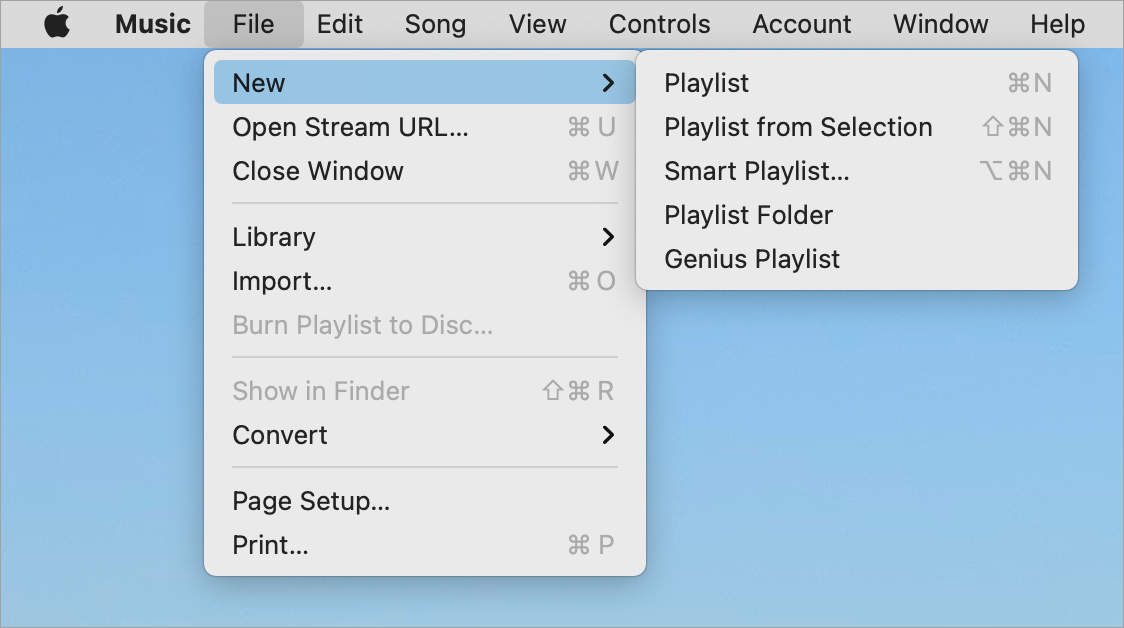
Task: Open the Controls menu
Action: coord(660,24)
